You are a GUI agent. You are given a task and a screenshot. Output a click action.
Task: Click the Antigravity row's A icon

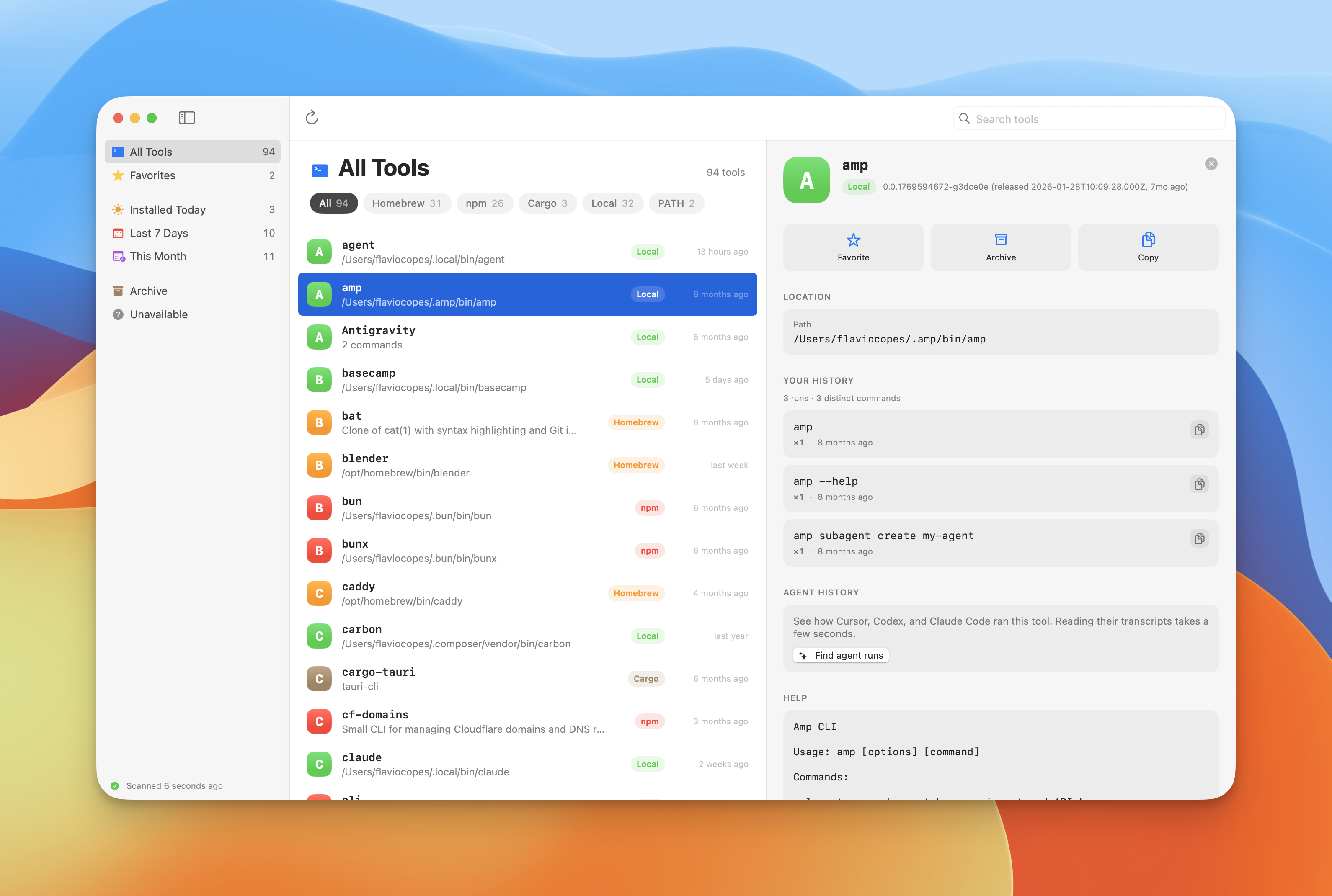tap(319, 337)
